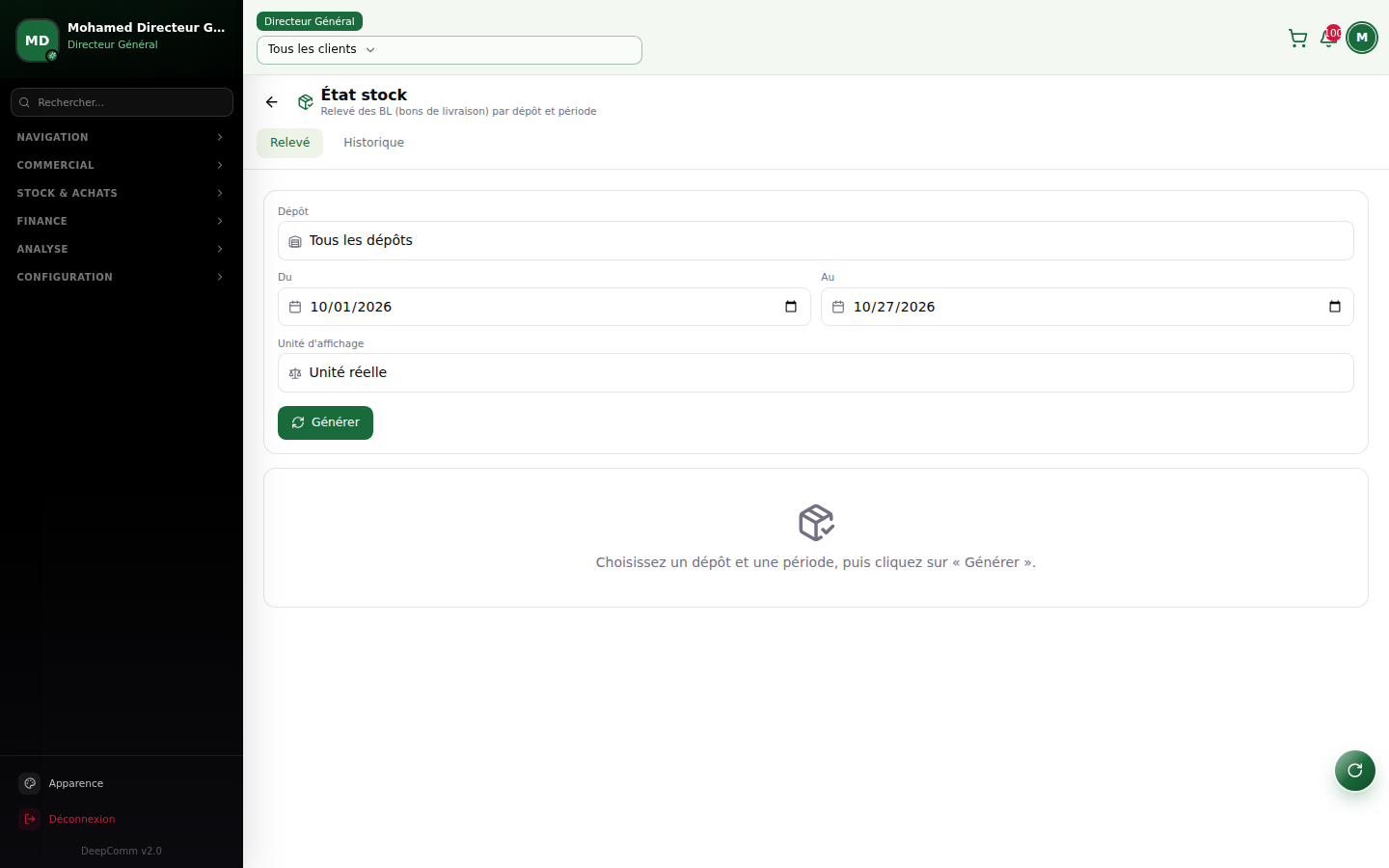Click the État stock page title
The height and width of the screenshot is (868, 1389).
[364, 95]
